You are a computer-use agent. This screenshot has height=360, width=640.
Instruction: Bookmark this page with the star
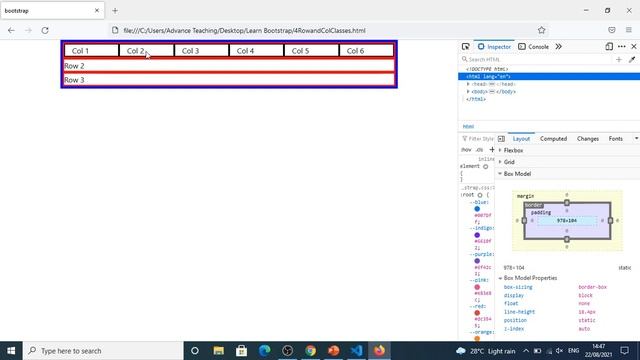542,30
